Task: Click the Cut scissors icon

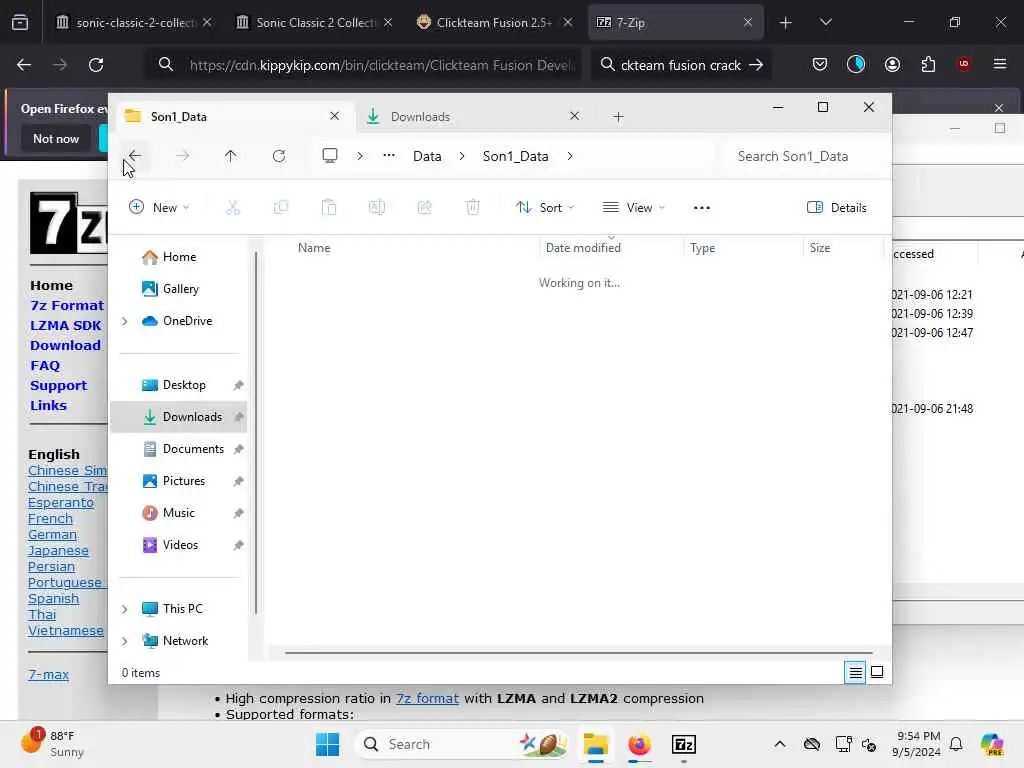Action: [232, 208]
